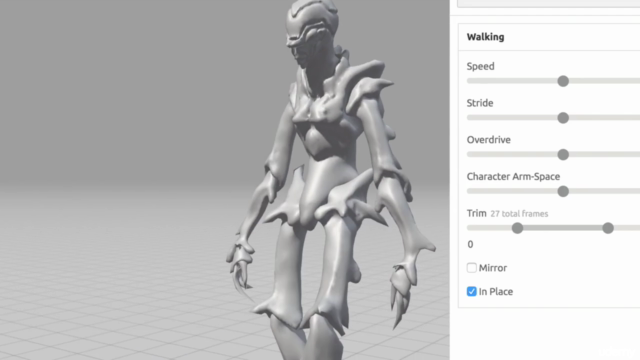Click the Walking animation title

click(x=485, y=37)
